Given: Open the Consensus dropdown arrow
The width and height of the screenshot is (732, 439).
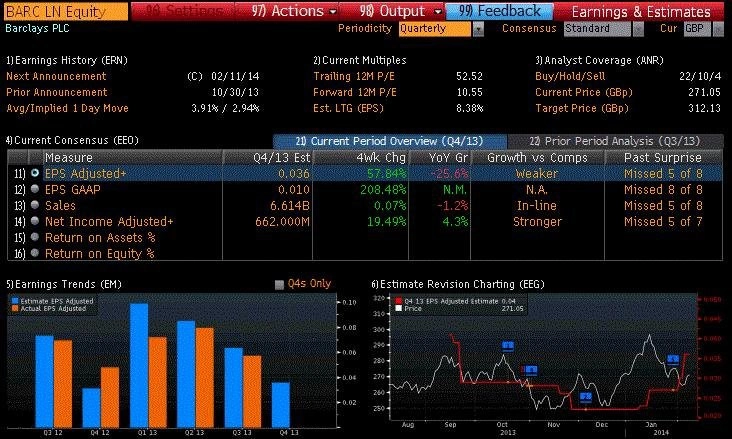Looking at the screenshot, I should click(x=638, y=29).
